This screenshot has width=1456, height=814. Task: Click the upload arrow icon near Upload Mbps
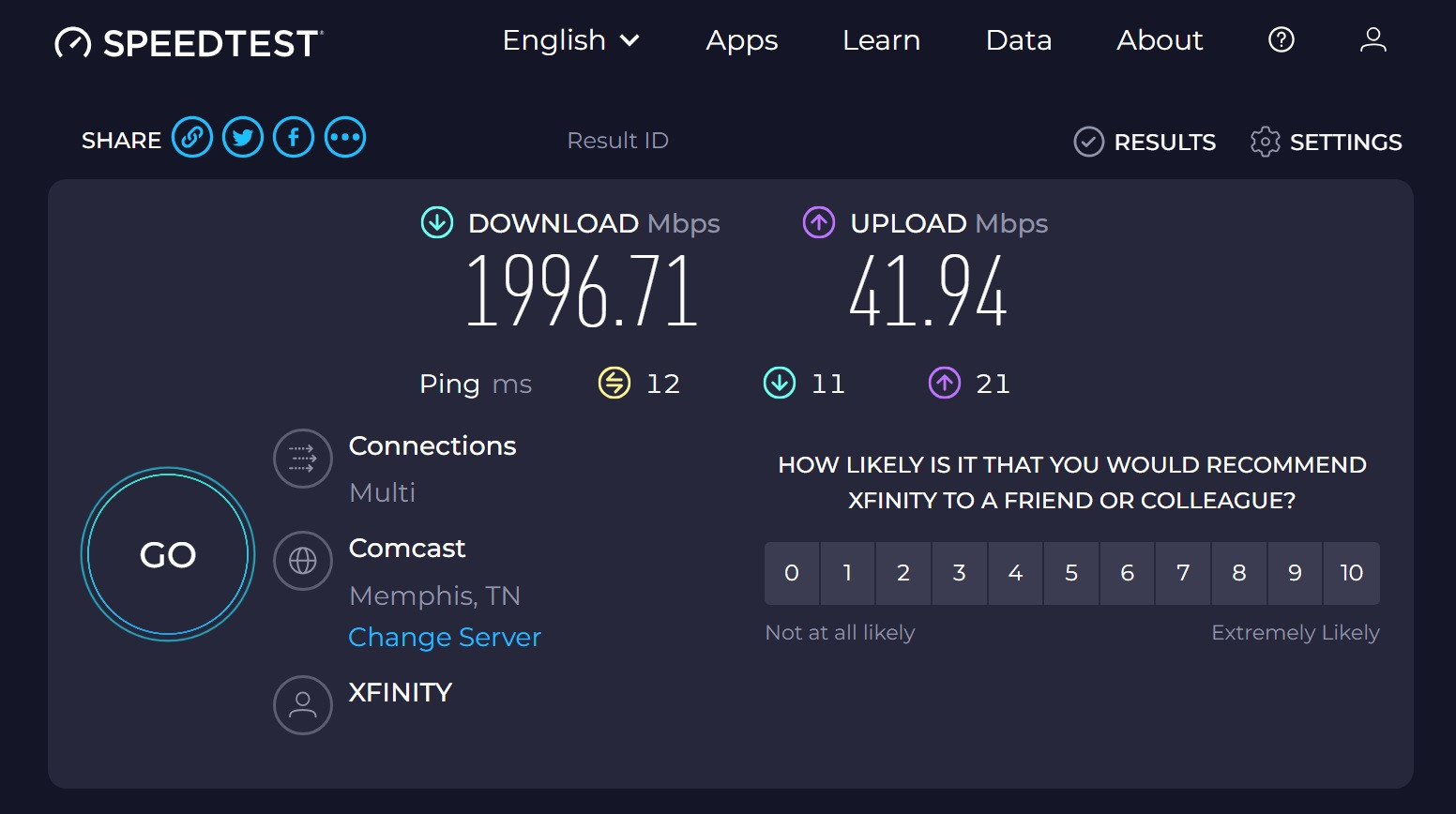819,223
